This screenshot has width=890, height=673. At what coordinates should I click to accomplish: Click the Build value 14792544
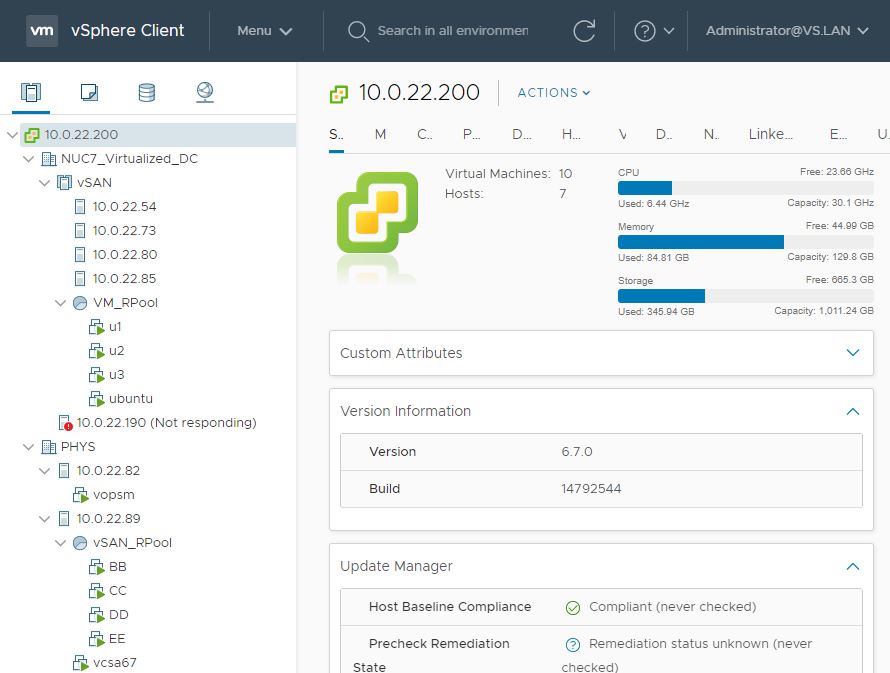pyautogui.click(x=591, y=489)
